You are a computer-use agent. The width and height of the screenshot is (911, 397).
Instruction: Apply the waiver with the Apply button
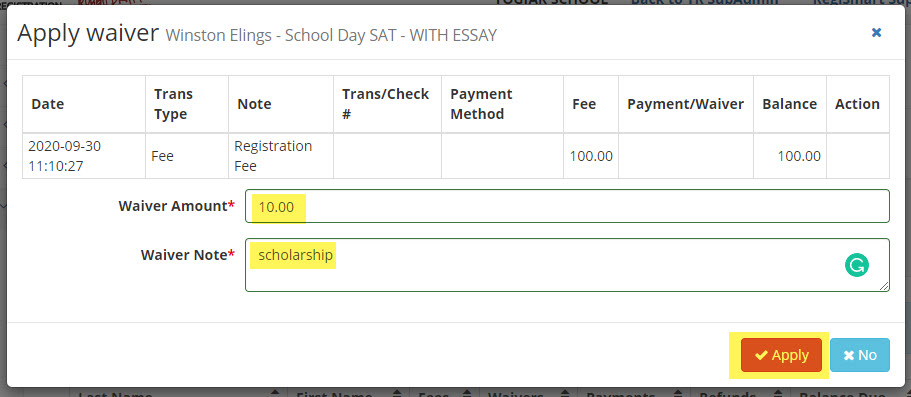pyautogui.click(x=781, y=355)
